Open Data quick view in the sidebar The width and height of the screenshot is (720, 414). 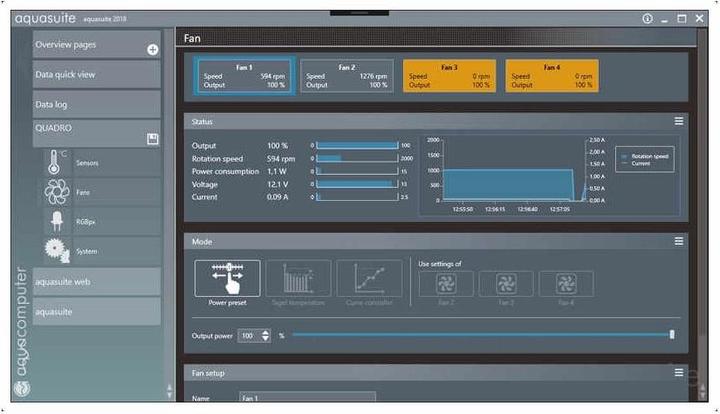(96, 74)
